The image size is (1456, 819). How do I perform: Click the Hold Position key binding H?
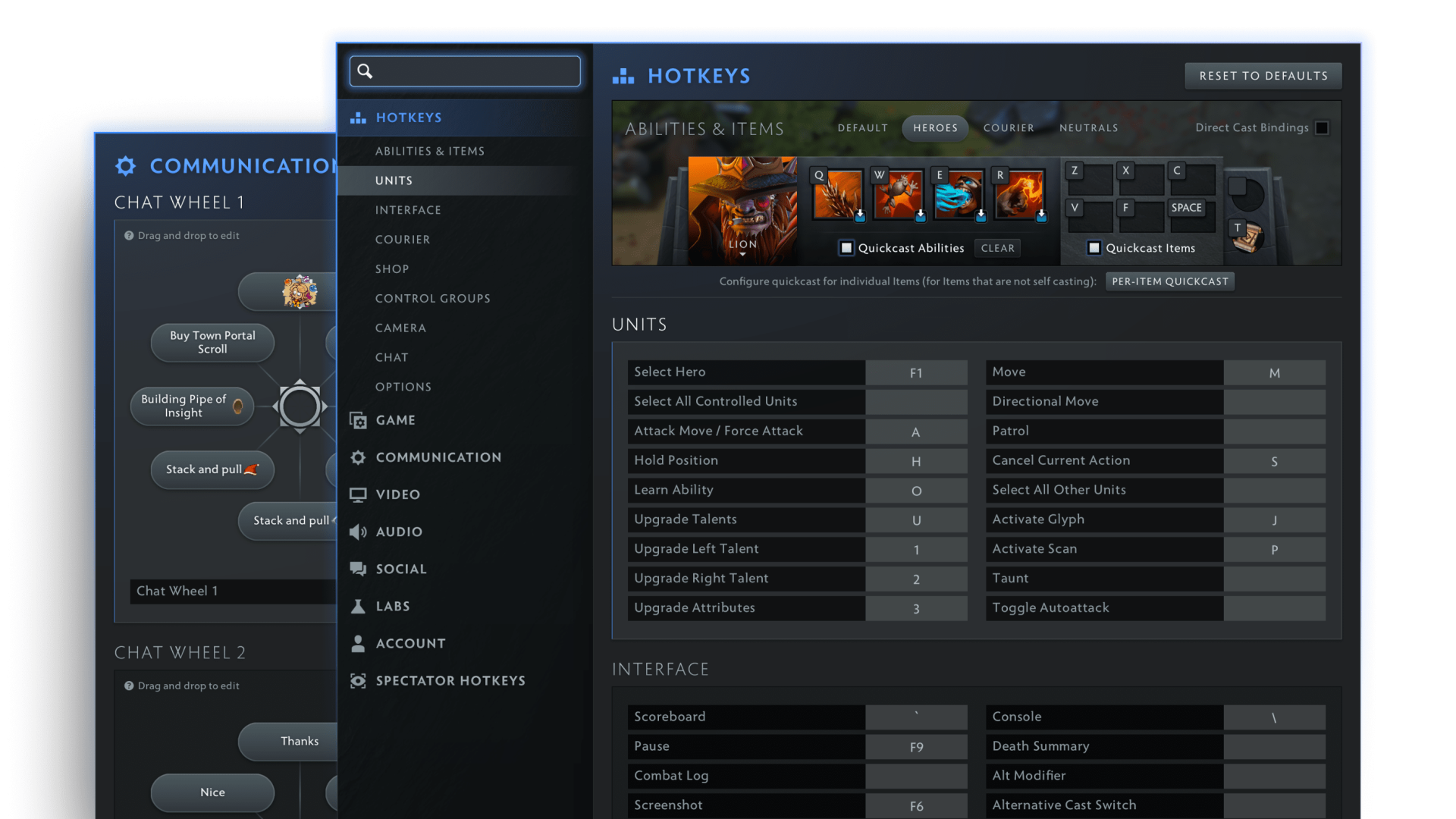point(916,461)
